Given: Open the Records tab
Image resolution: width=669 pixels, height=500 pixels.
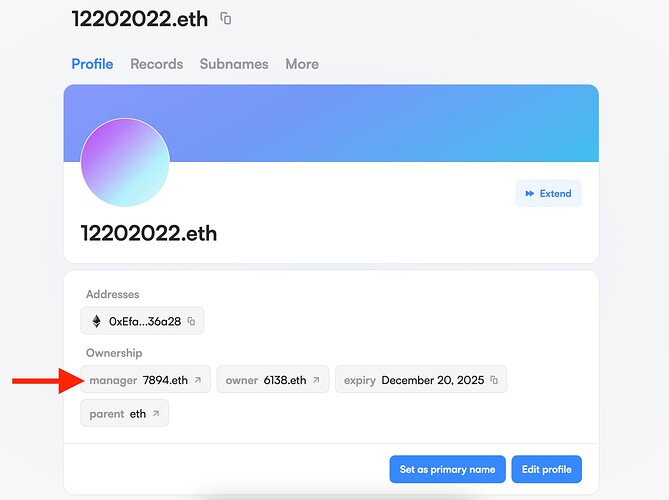Looking at the screenshot, I should pyautogui.click(x=157, y=64).
